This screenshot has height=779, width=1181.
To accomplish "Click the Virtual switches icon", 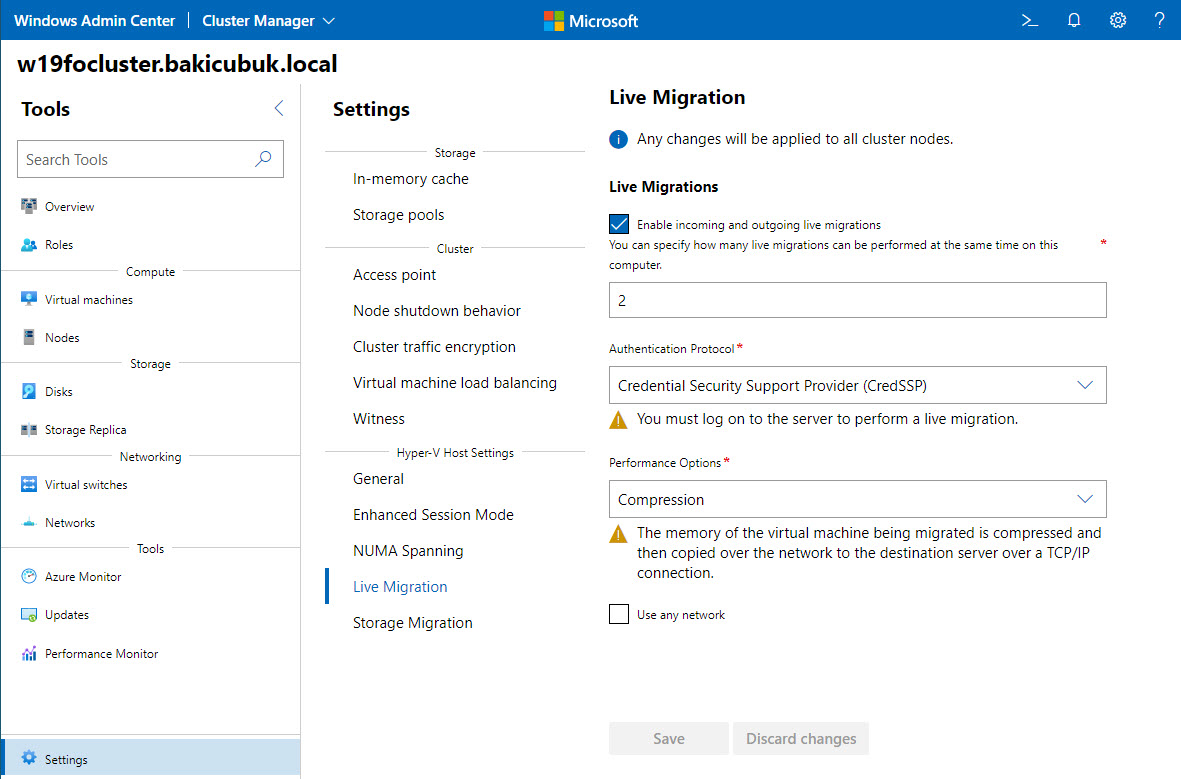I will pos(29,484).
